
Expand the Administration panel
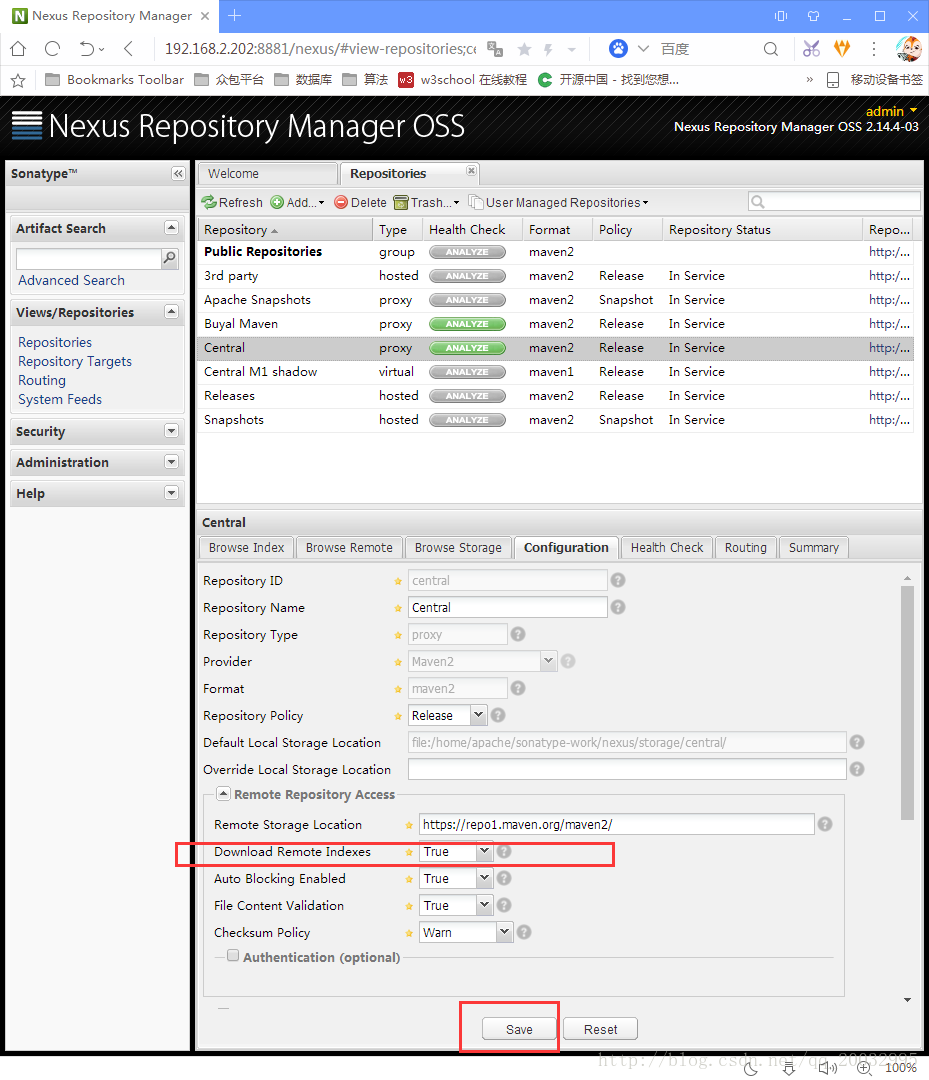coord(171,462)
